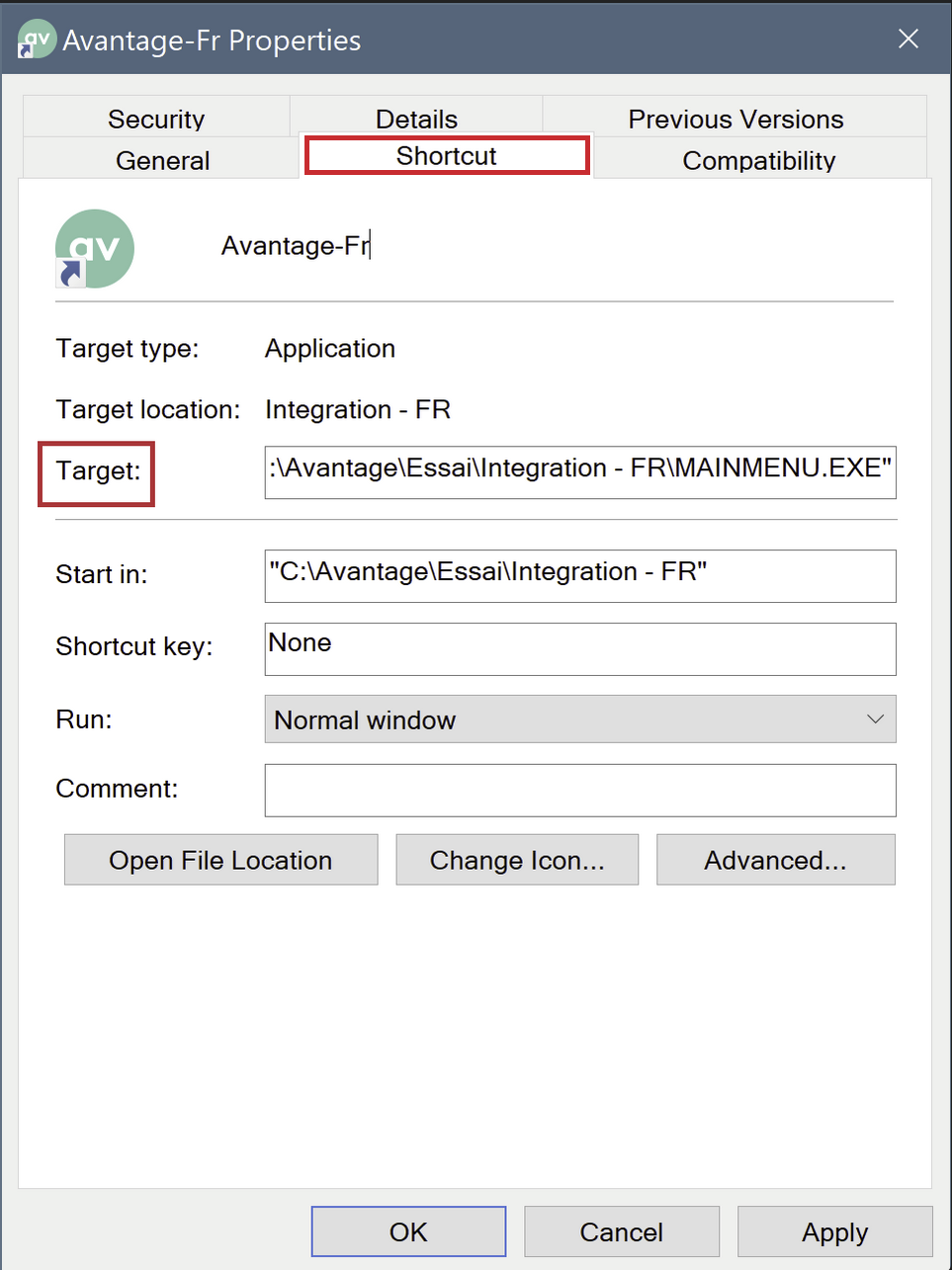Click the Start in input field
This screenshot has height=1270, width=952.
click(x=580, y=576)
